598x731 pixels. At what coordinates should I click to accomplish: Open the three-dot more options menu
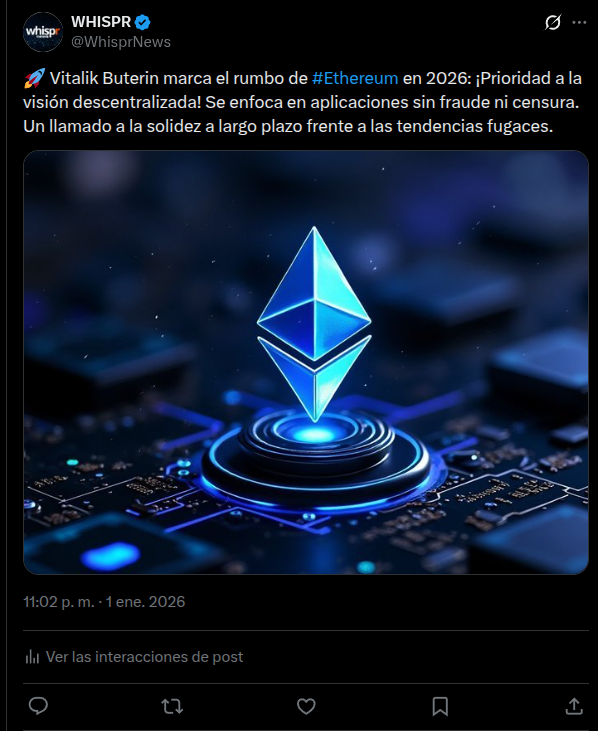579,22
